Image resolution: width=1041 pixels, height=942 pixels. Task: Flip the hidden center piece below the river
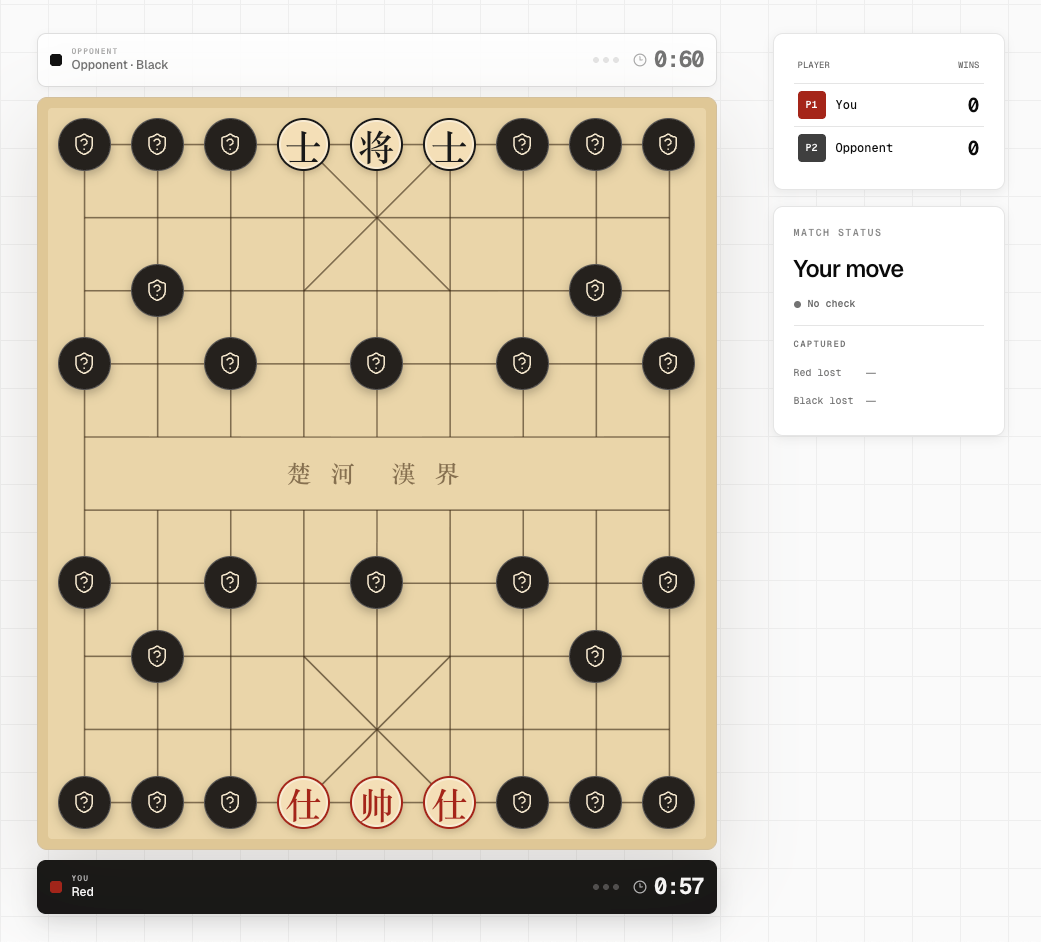(376, 583)
